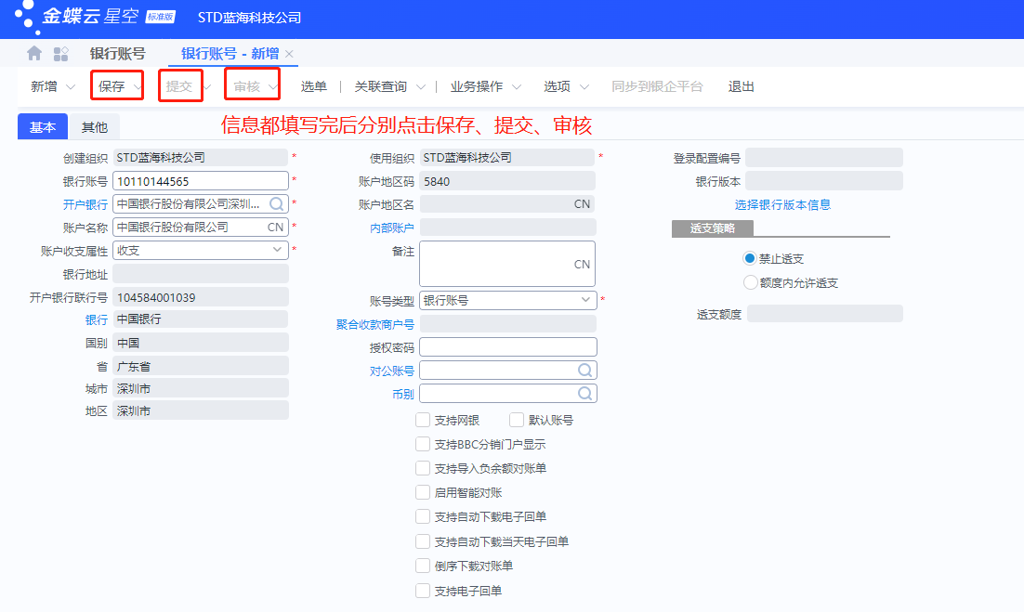
Task: Enable 支持BBC分销门户显示 checkbox
Action: (423, 444)
